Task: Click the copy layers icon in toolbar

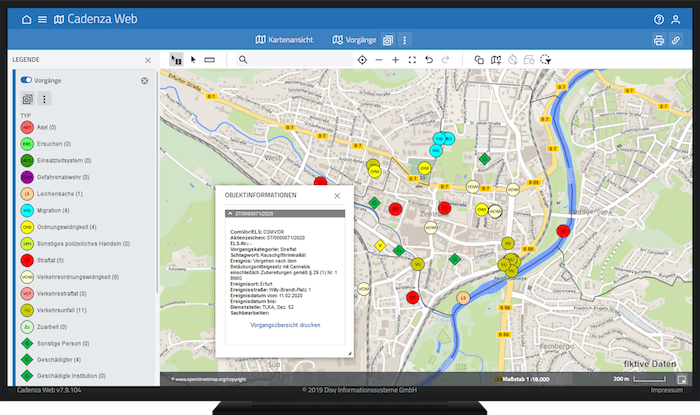Action: 479,60
